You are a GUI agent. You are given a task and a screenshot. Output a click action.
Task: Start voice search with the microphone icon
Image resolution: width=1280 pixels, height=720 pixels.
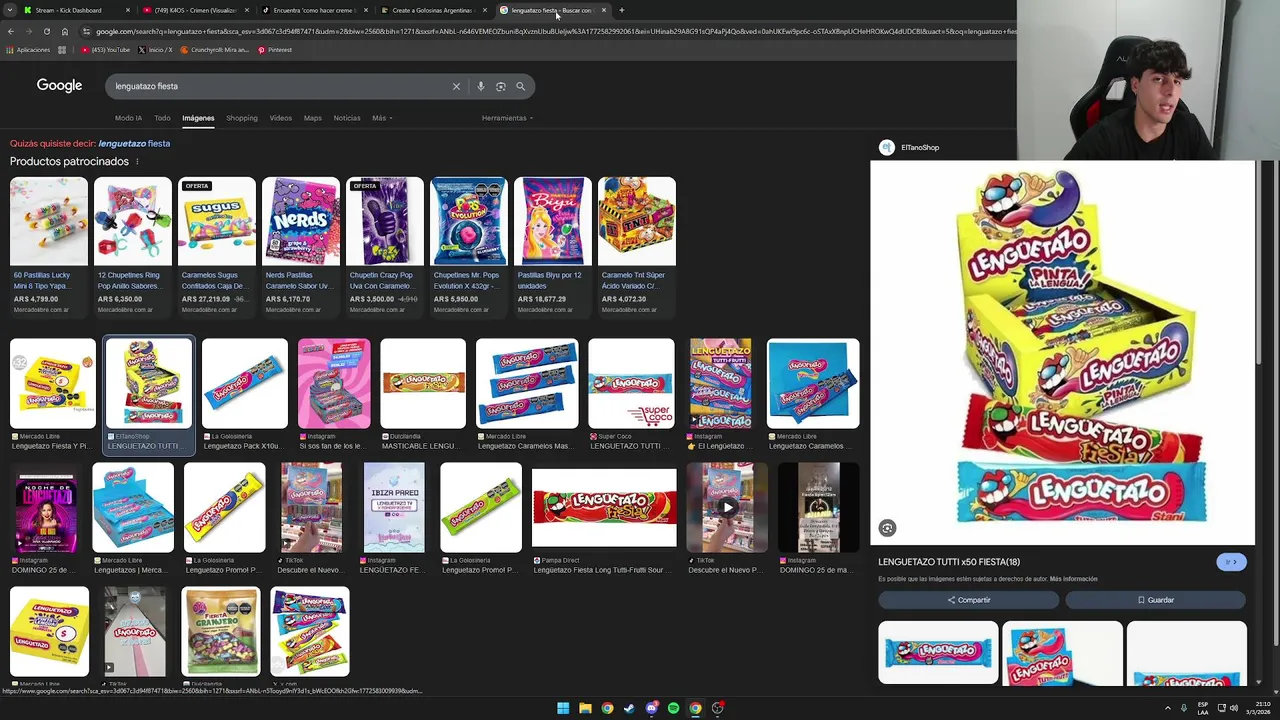(x=481, y=86)
